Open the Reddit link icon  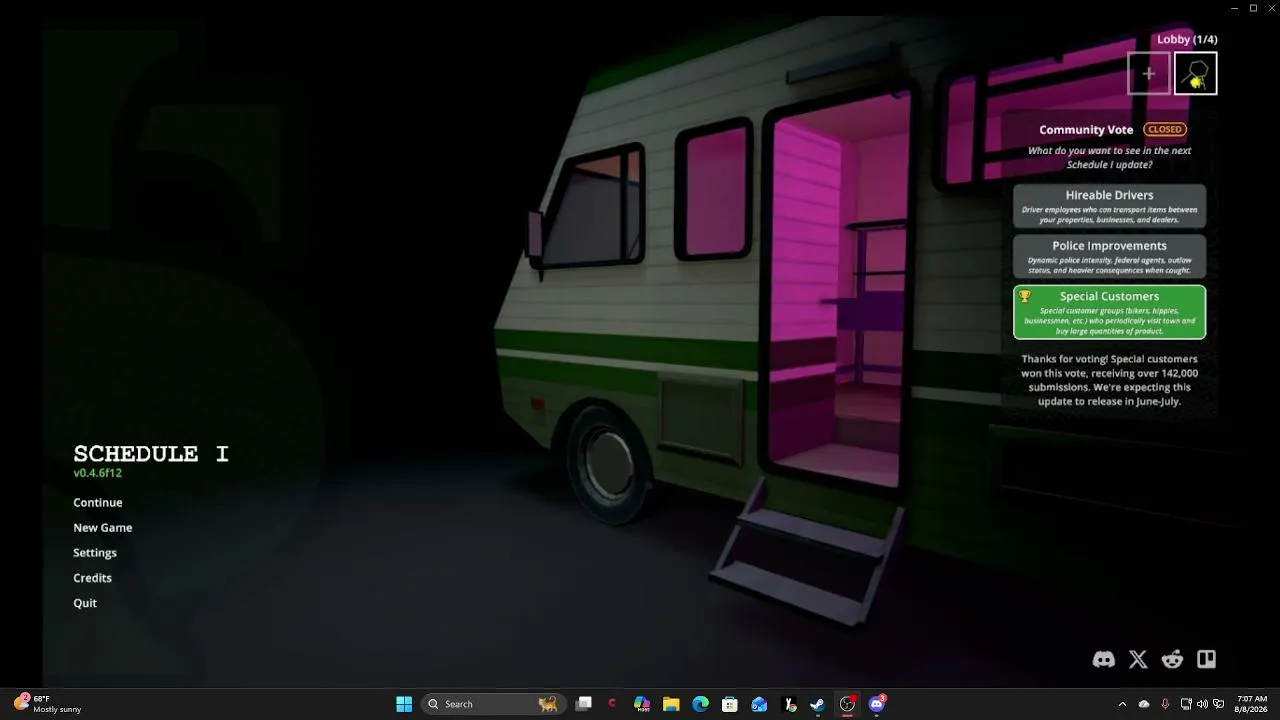[1172, 659]
